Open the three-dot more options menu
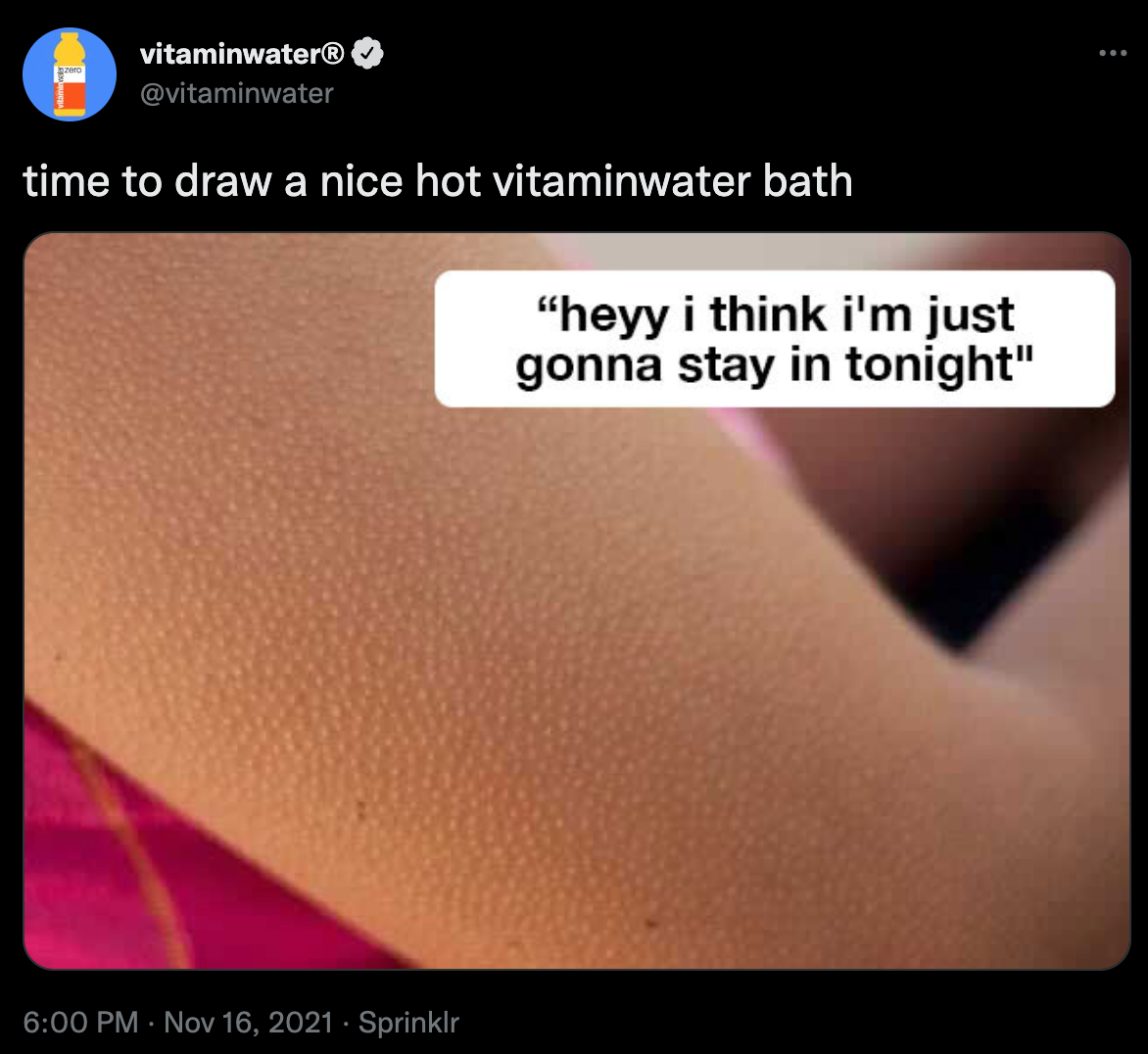Screen dimensions: 1148x1054 tap(1112, 53)
